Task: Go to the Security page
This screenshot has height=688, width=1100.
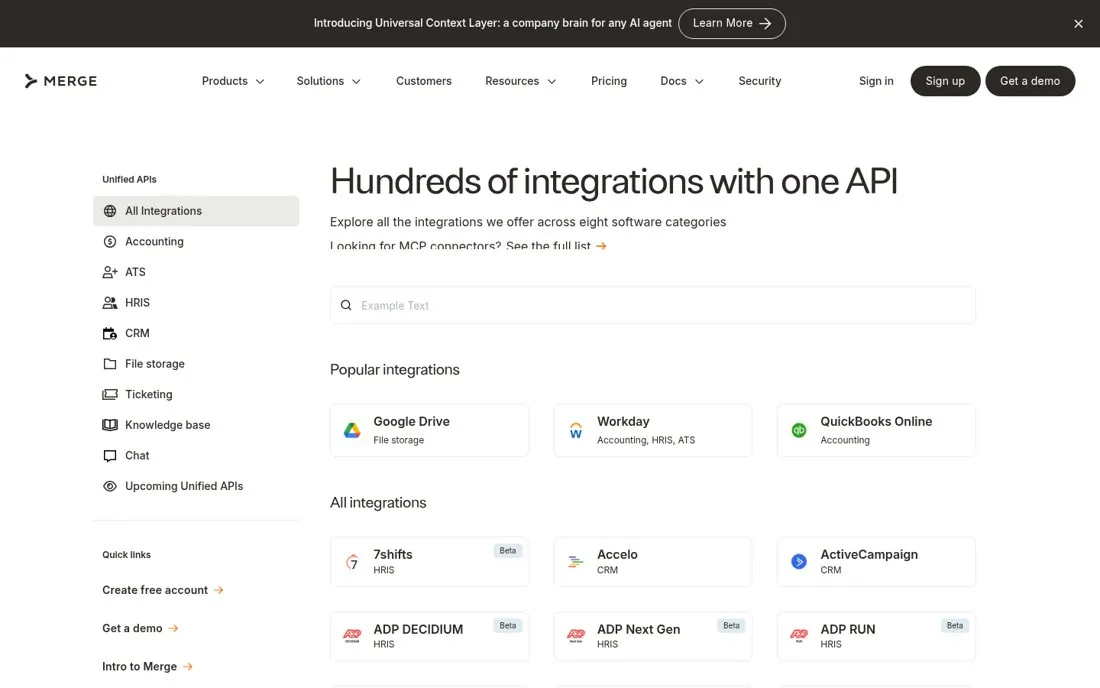Action: pos(760,81)
